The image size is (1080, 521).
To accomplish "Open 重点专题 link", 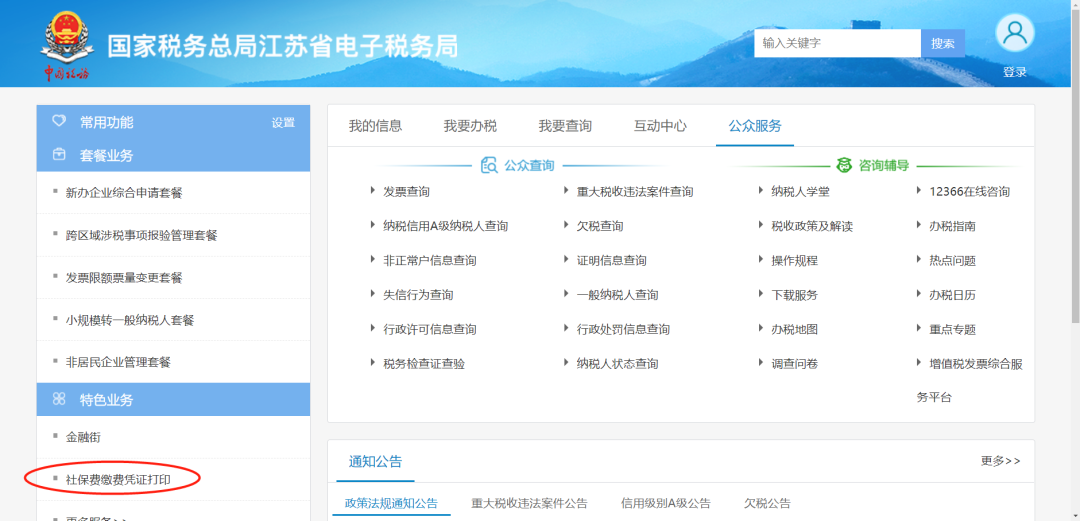I will tap(953, 329).
